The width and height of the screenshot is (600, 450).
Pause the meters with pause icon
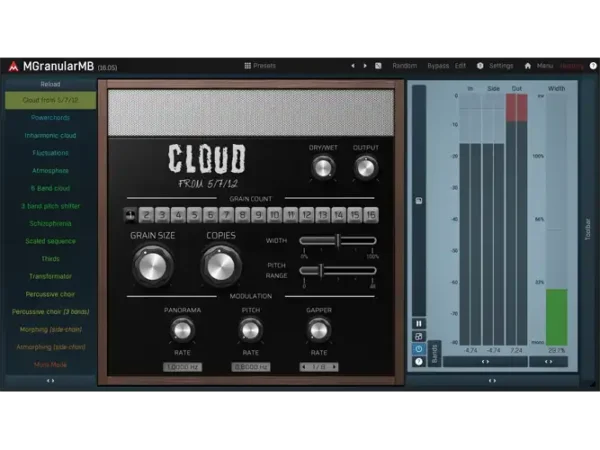click(x=419, y=324)
